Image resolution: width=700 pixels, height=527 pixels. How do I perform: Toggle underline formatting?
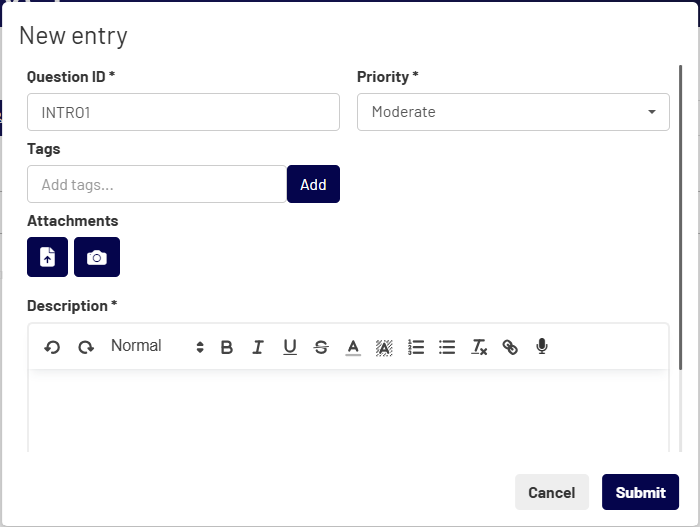[290, 347]
